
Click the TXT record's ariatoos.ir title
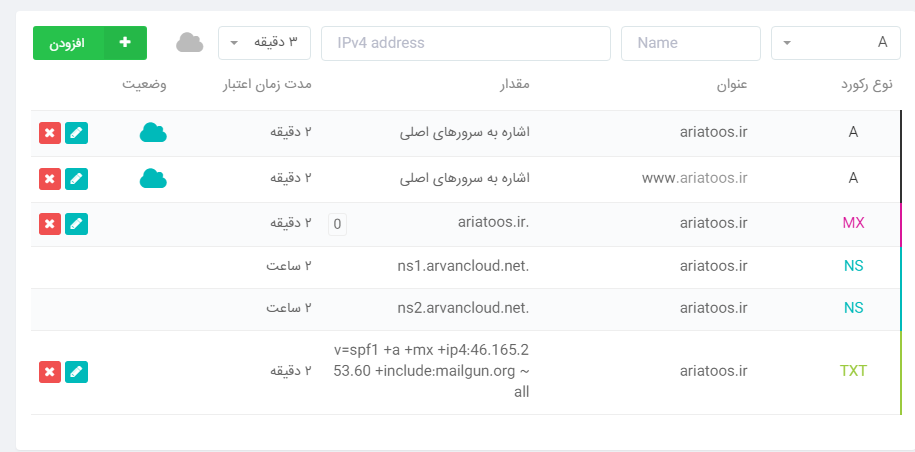point(714,371)
